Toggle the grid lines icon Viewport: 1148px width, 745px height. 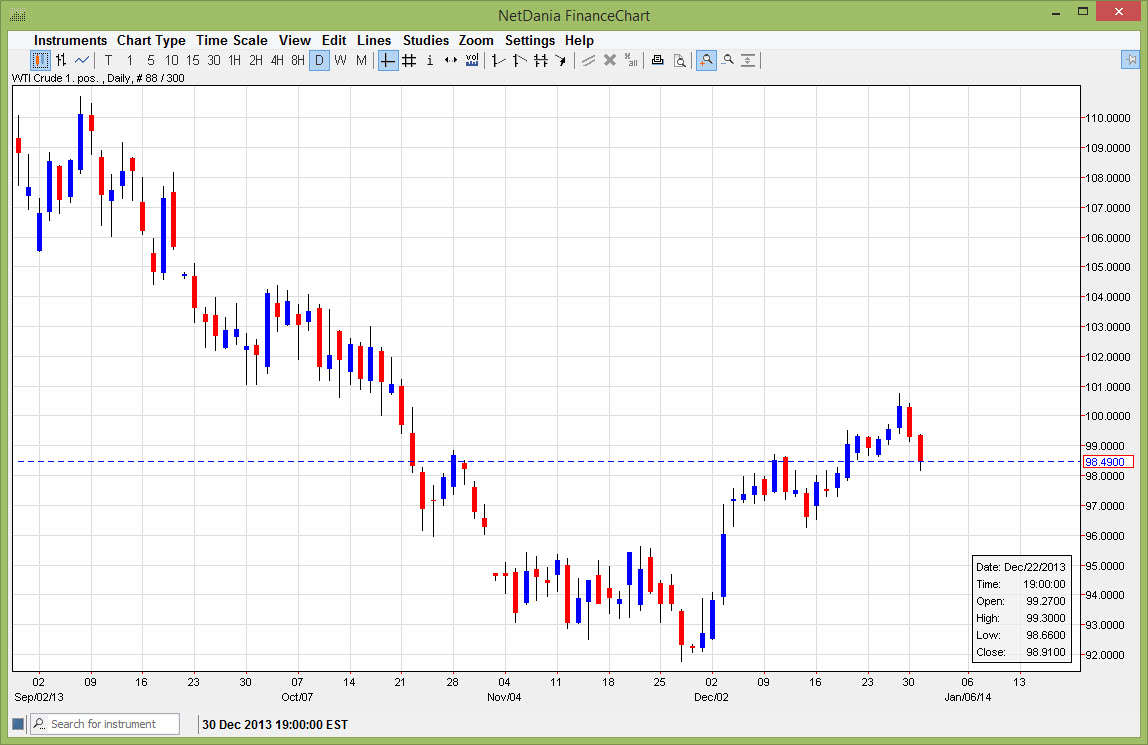pos(409,61)
